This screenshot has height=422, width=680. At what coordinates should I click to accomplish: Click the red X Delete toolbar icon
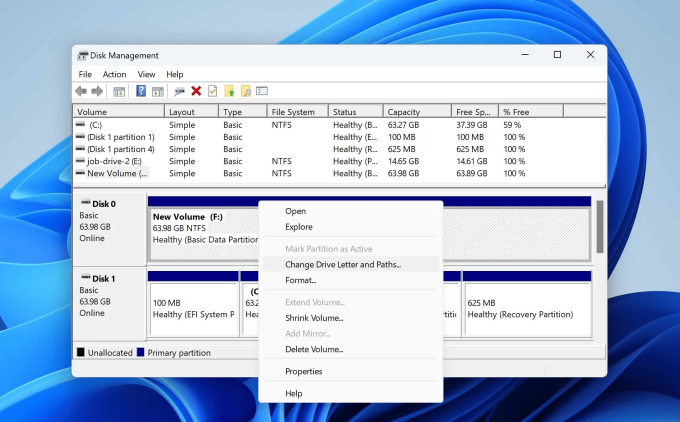click(196, 91)
